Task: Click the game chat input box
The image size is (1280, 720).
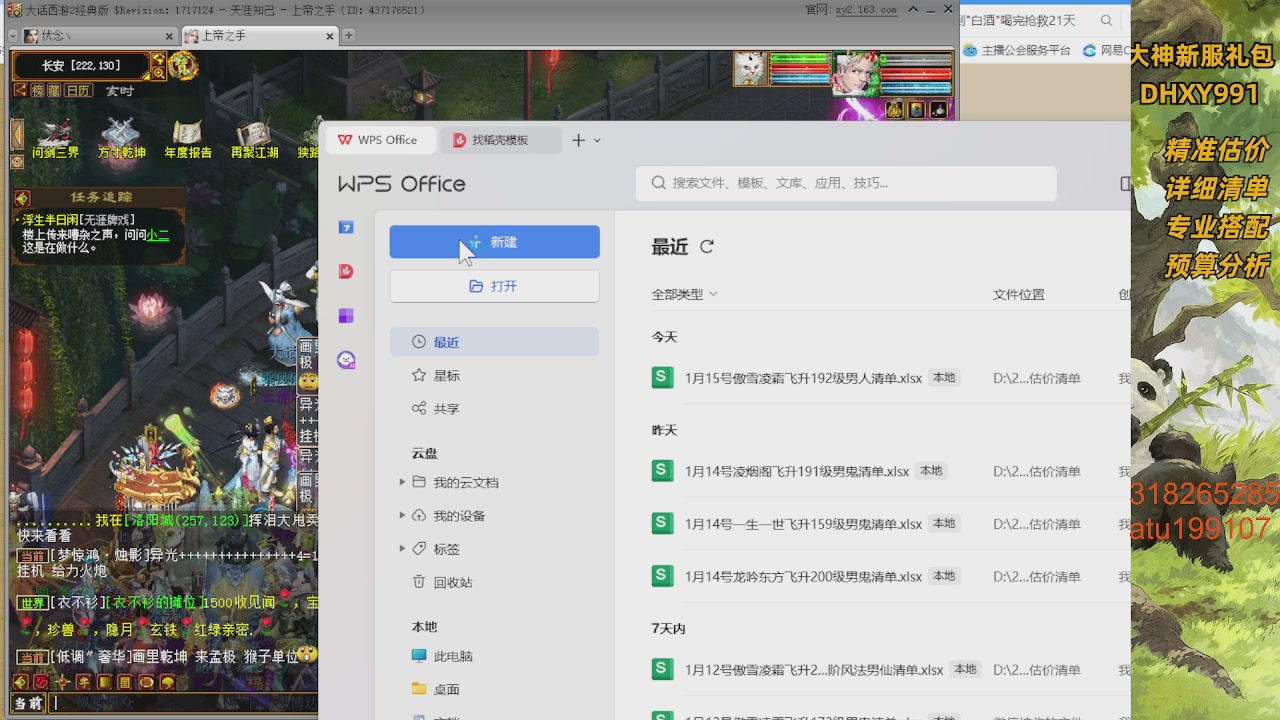Action: 185,703
